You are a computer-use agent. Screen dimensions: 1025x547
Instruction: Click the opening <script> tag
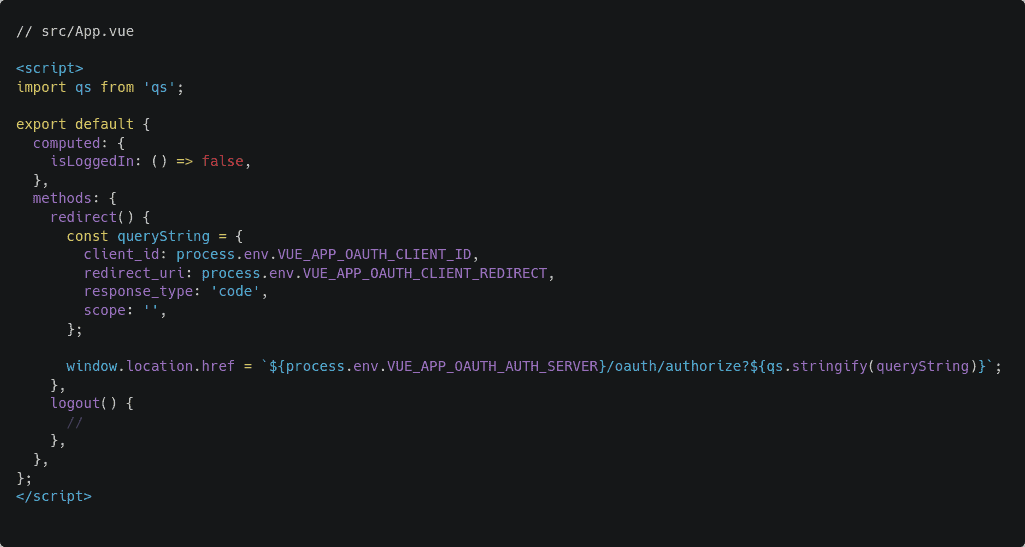[50, 68]
